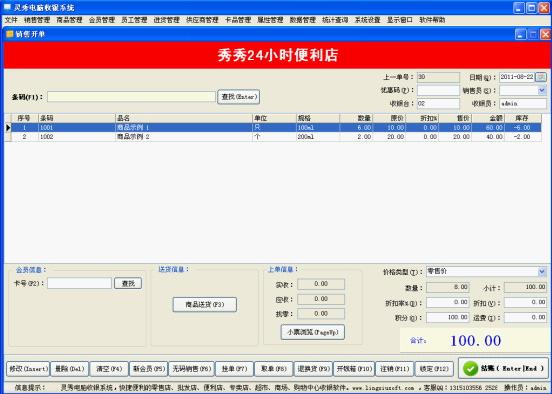Click the 开钱箱(F10) button
Screen dimensions: 552x394
pos(354,369)
